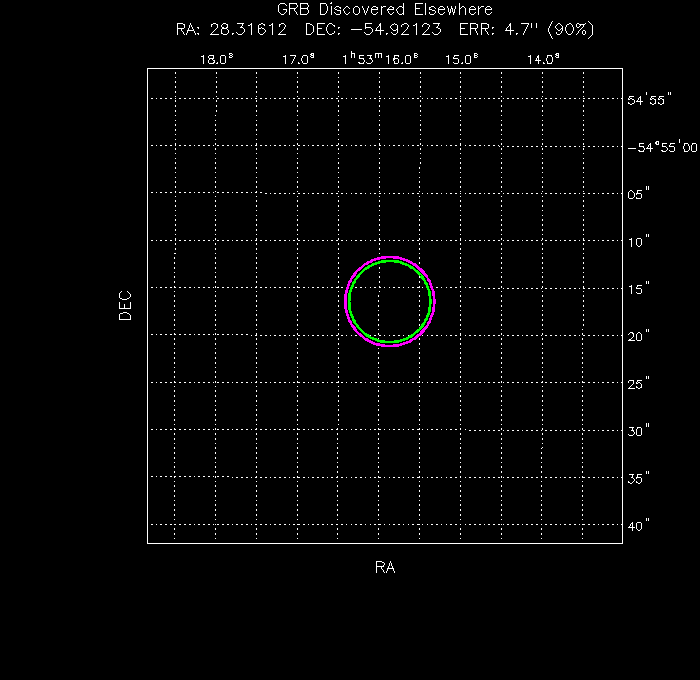Click the 25" declination tick label
The image size is (700, 680).
[x=638, y=384]
